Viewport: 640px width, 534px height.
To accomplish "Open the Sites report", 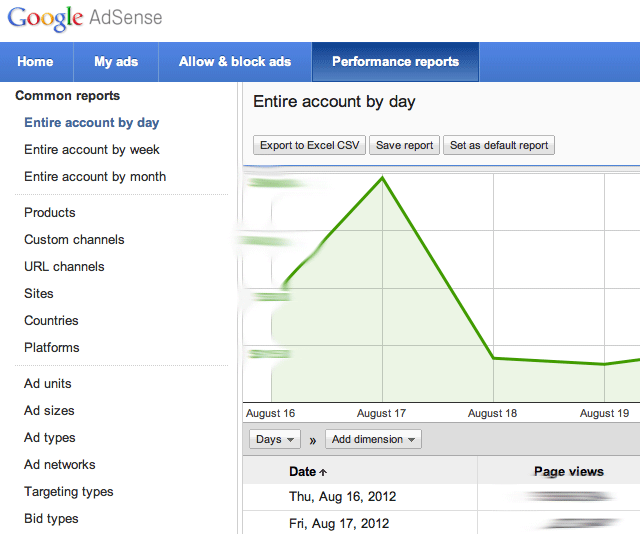I will pyautogui.click(x=39, y=293).
